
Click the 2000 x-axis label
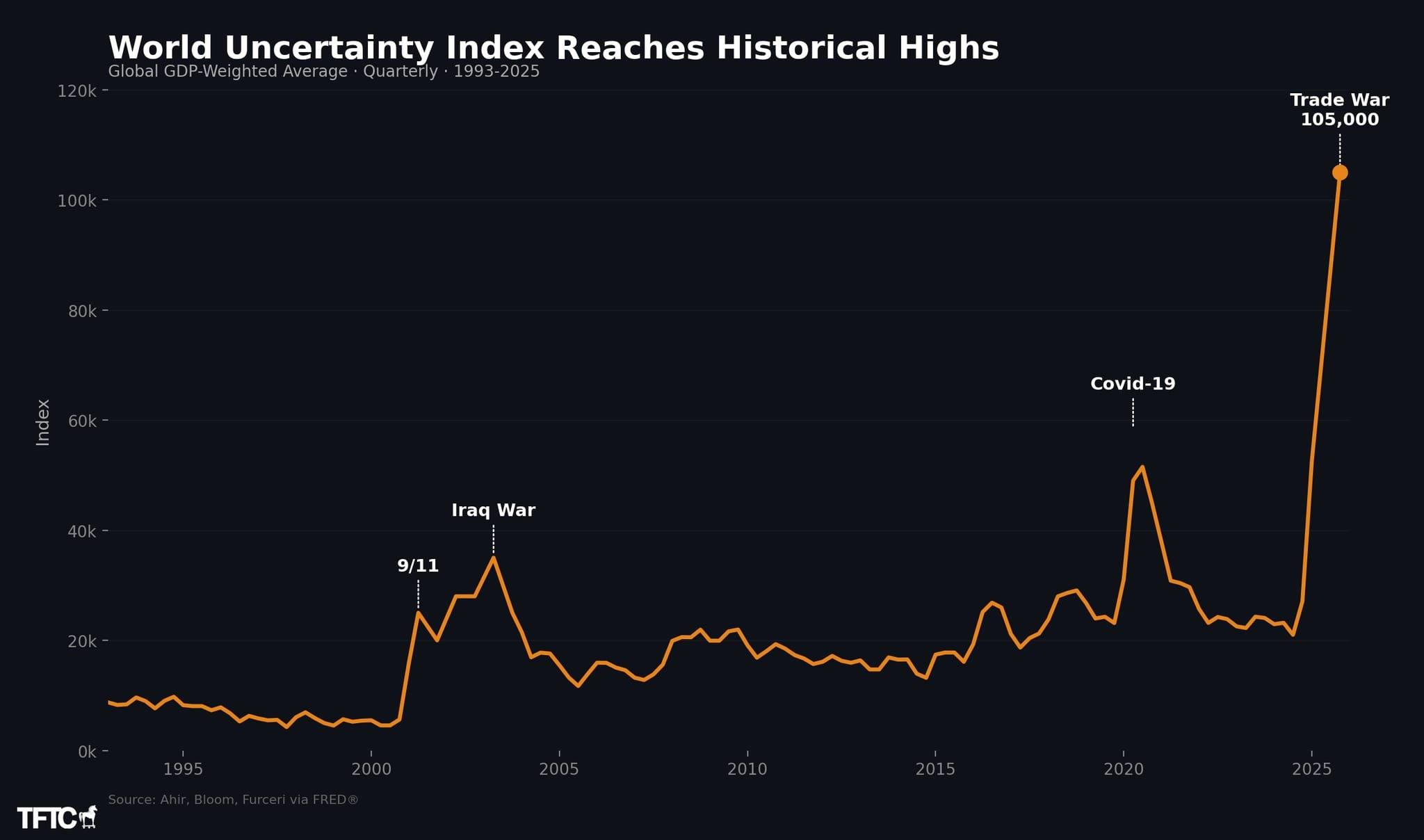pos(371,769)
